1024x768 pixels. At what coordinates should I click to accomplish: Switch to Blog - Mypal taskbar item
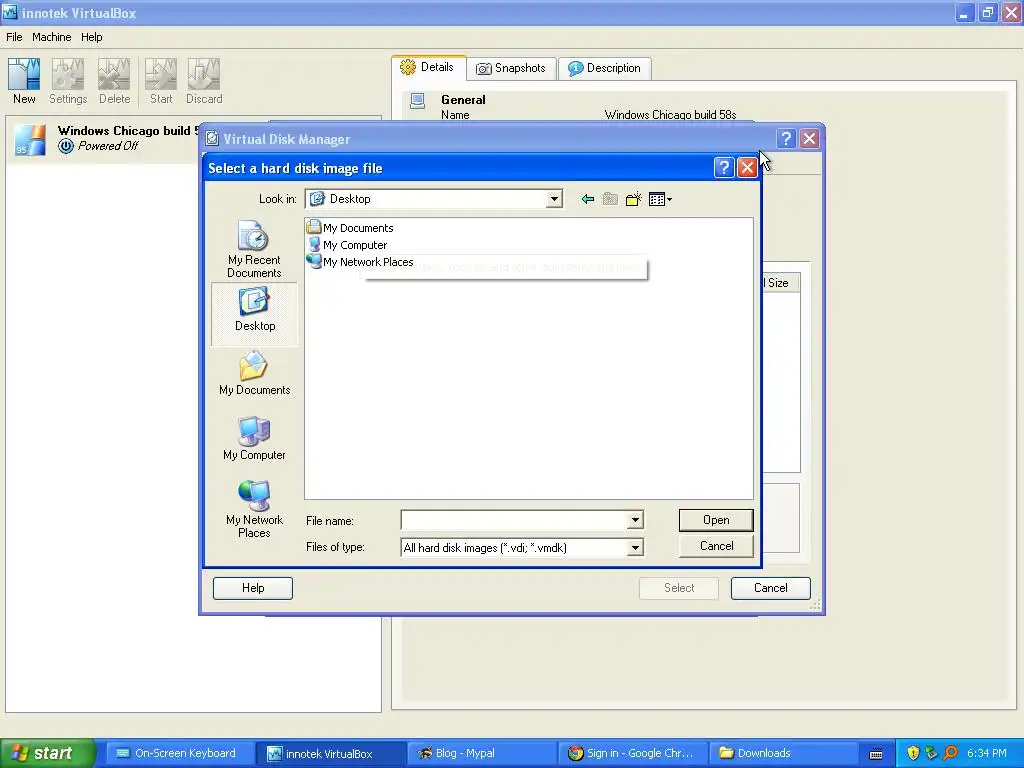[482, 753]
